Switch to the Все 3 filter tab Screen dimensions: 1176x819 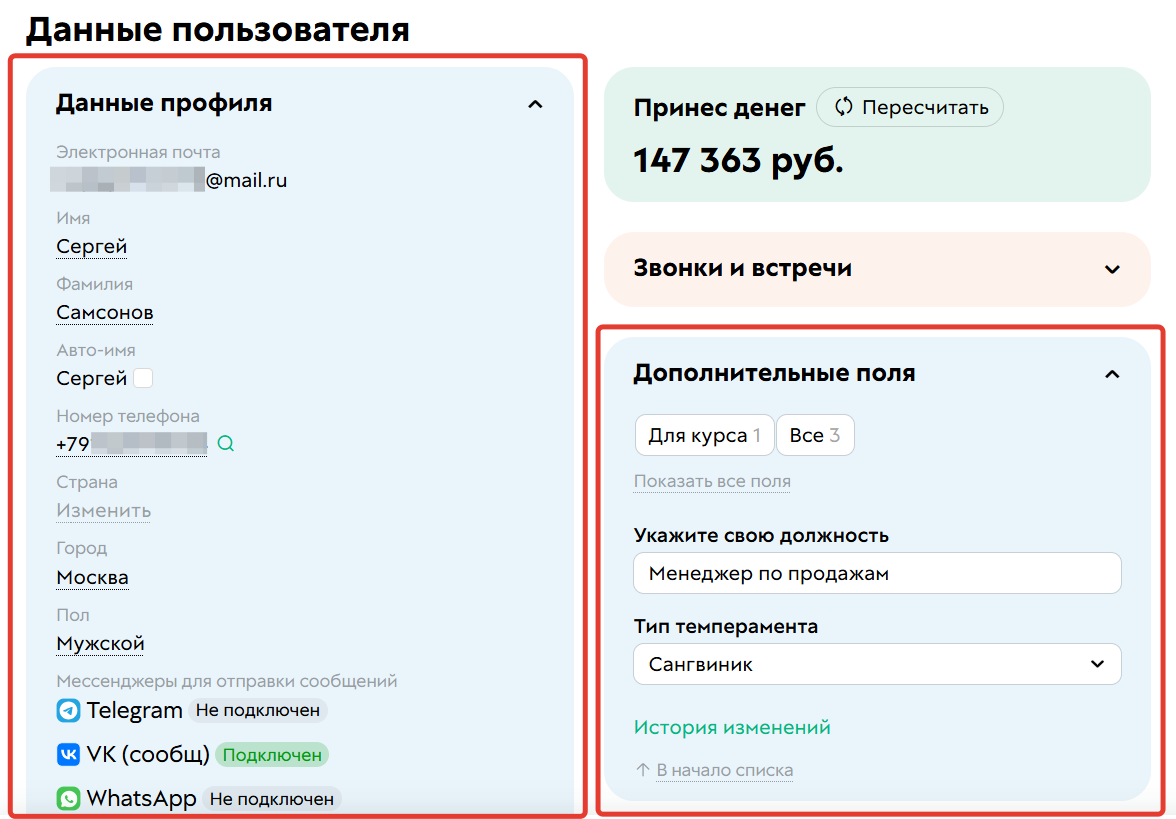click(815, 435)
